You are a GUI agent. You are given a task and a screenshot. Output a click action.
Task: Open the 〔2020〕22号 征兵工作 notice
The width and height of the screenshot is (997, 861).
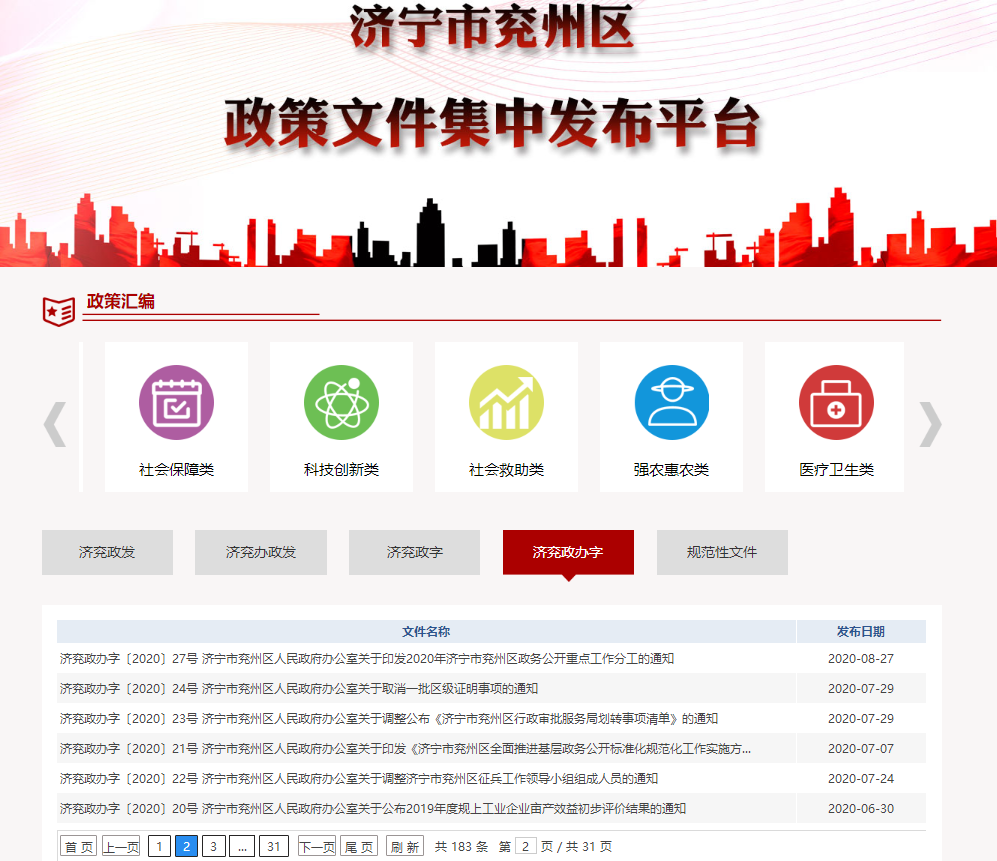tap(358, 779)
